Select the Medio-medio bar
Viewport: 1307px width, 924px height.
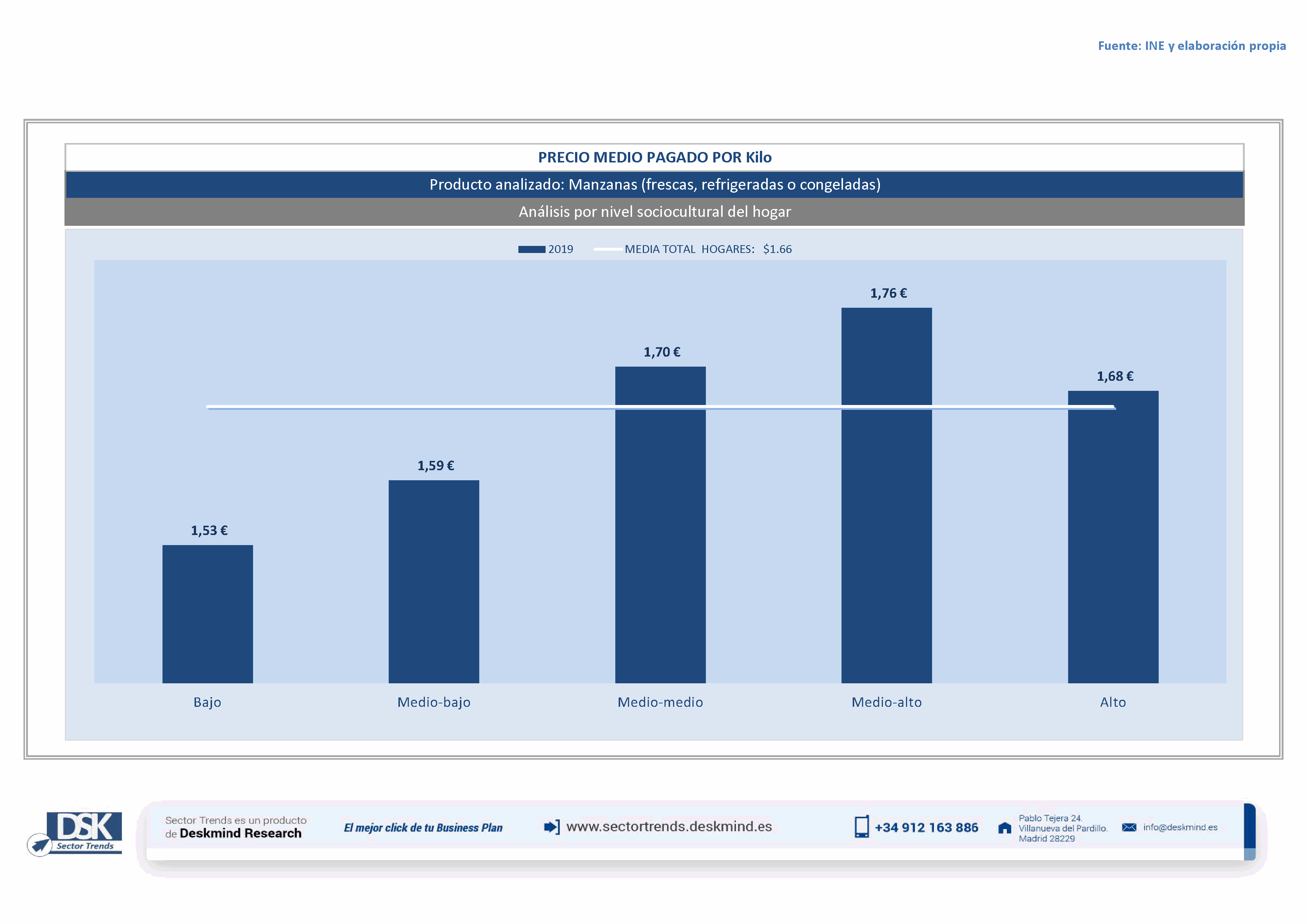pyautogui.click(x=660, y=525)
